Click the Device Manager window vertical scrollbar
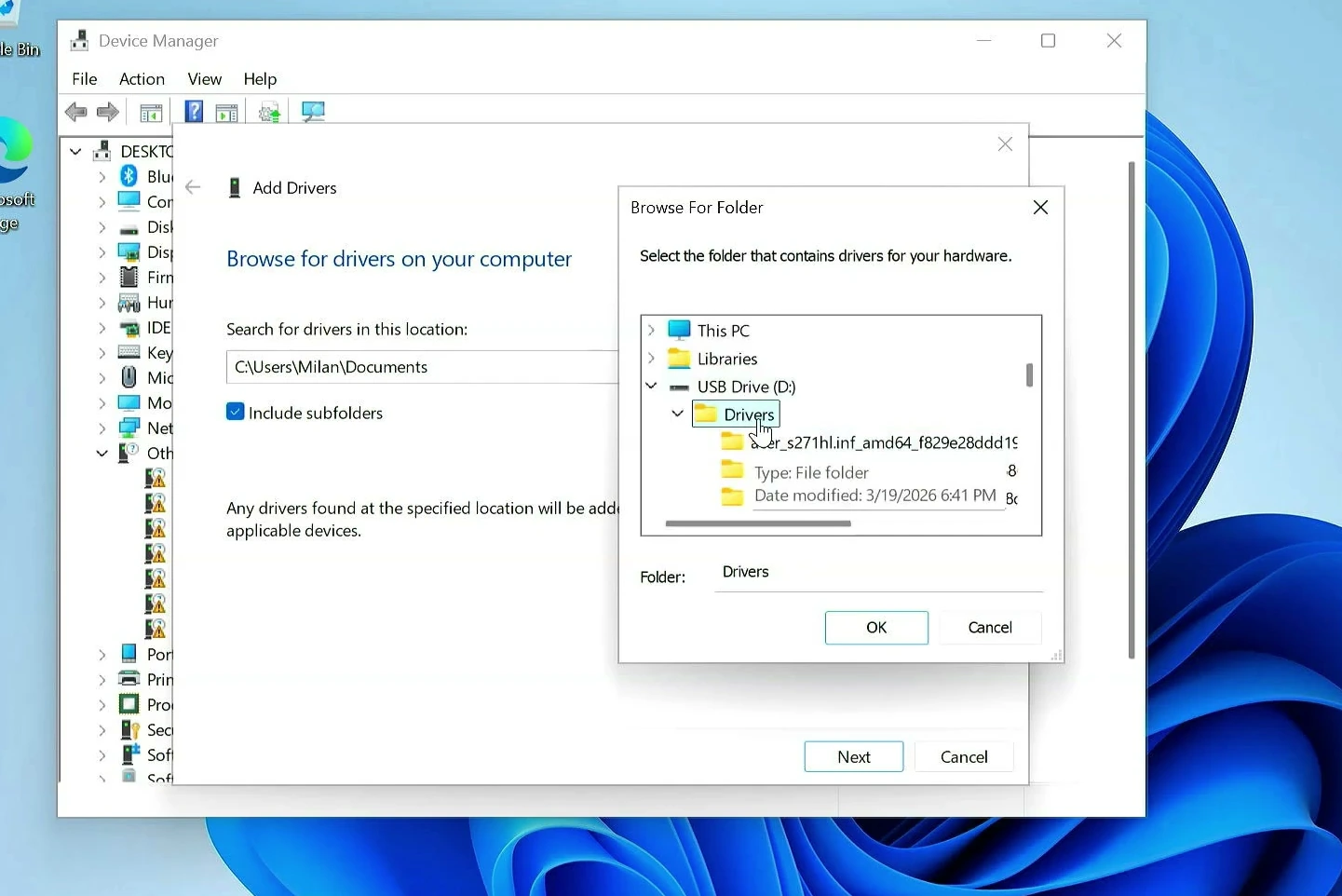Image resolution: width=1342 pixels, height=896 pixels. [1131, 410]
